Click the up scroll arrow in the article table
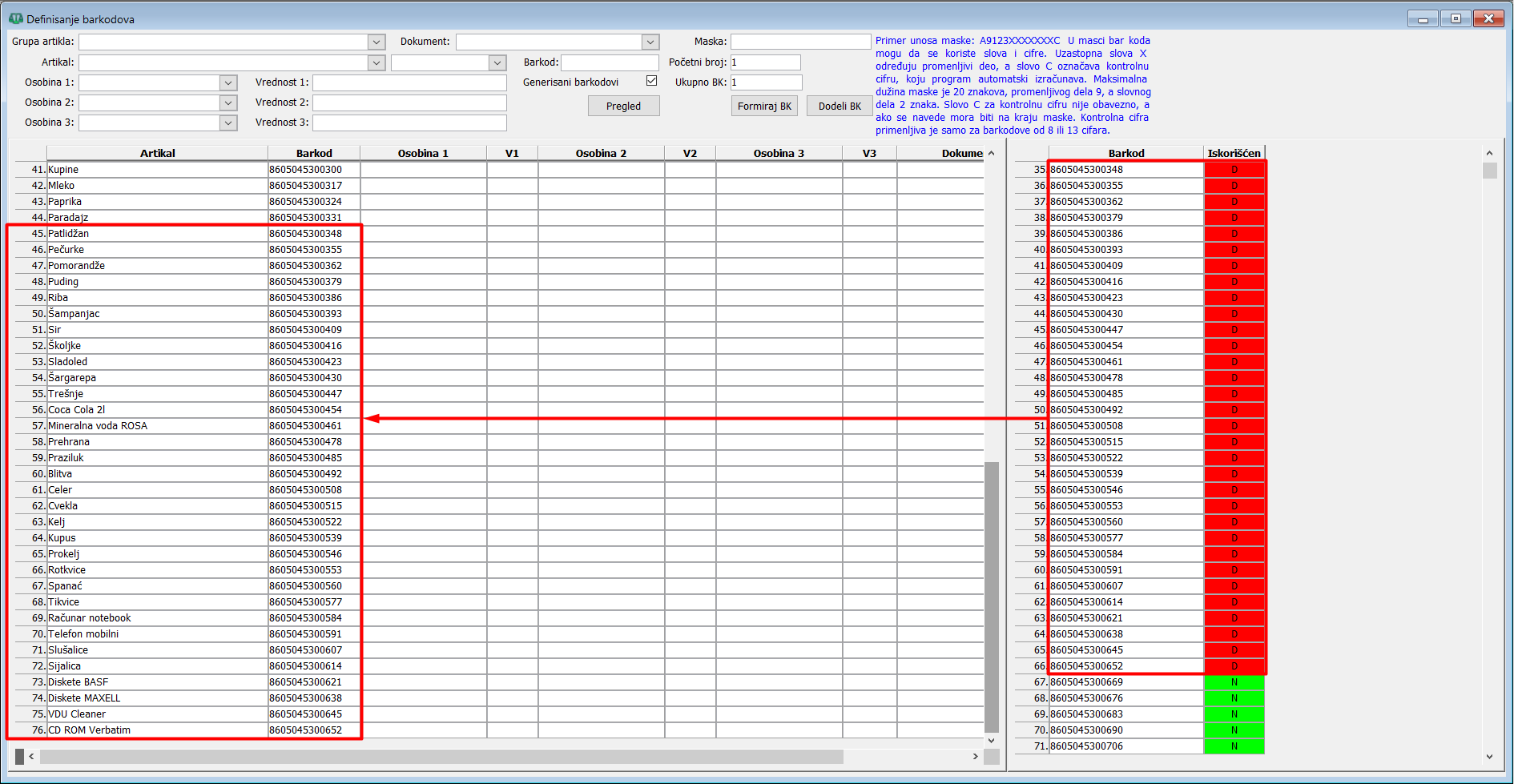The height and width of the screenshot is (784, 1514). click(992, 153)
